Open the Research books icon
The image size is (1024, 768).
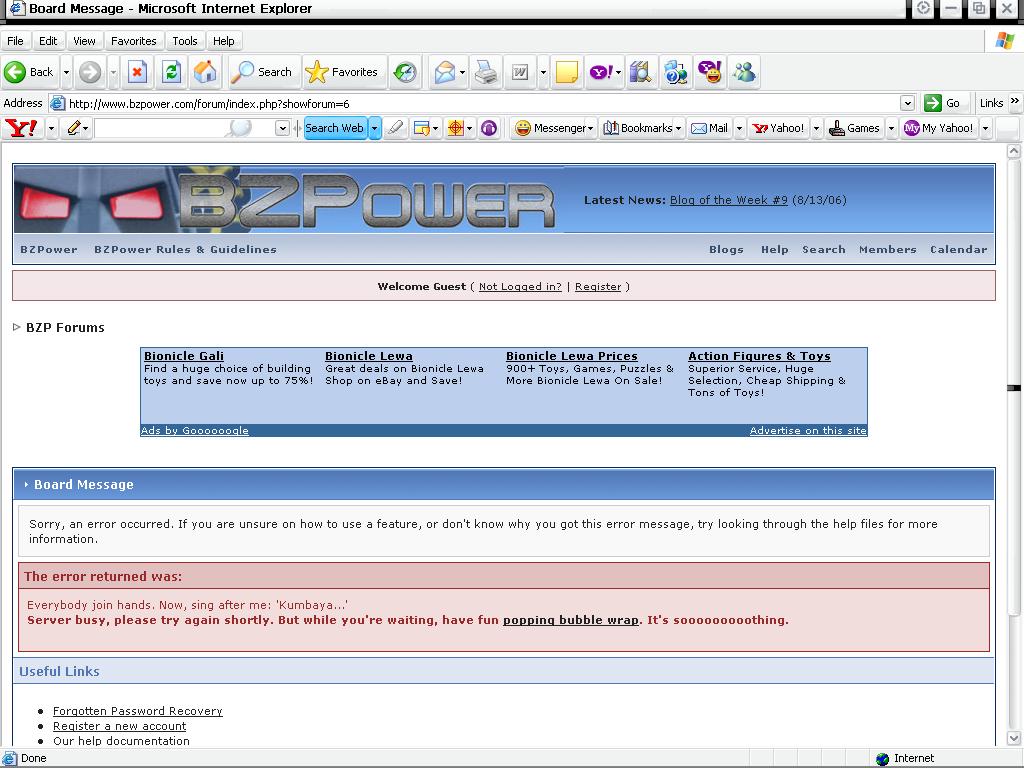coord(641,72)
